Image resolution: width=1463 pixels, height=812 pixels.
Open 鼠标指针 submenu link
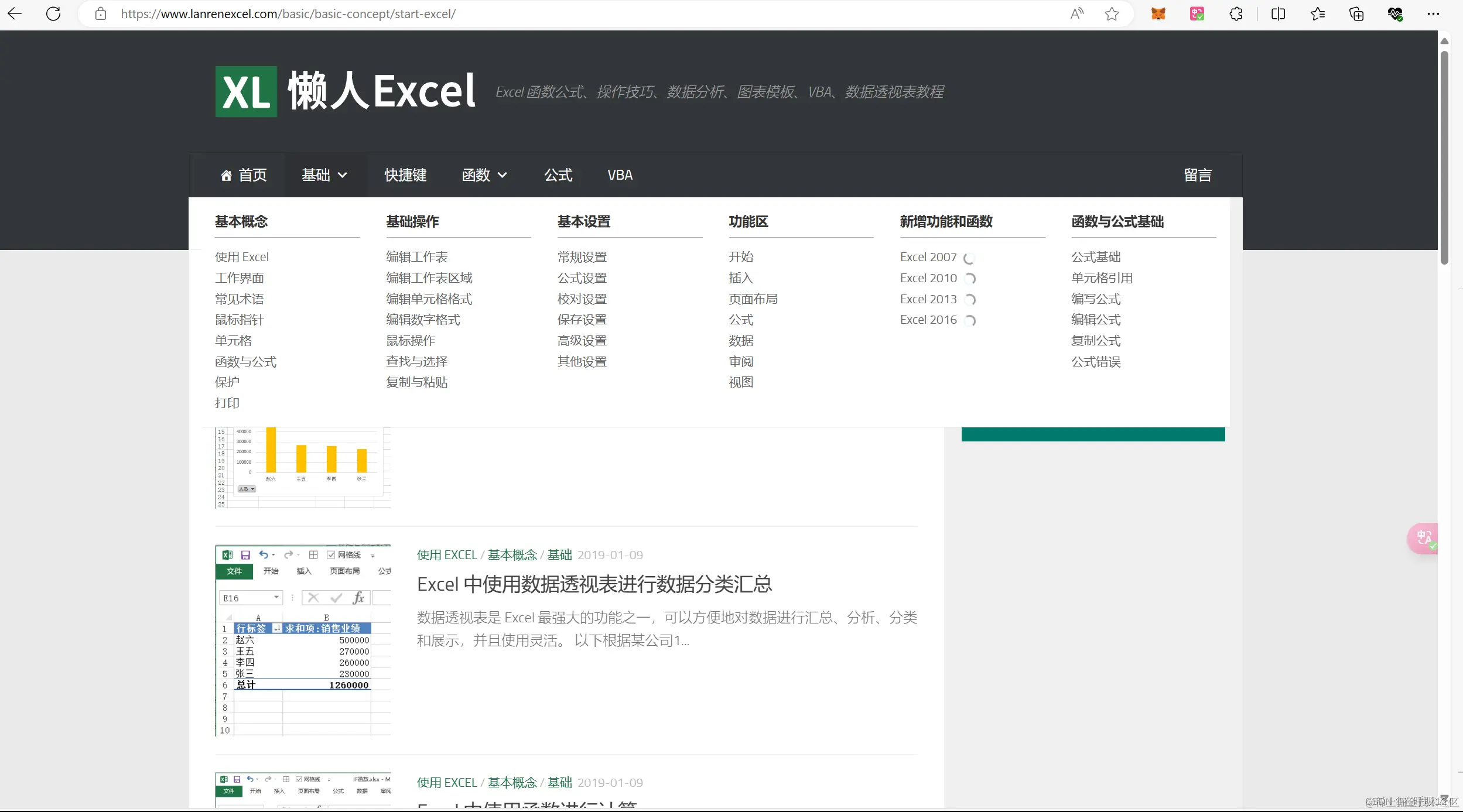(x=240, y=320)
